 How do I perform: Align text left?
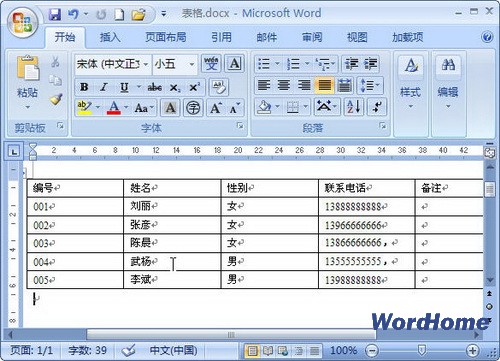(264, 85)
